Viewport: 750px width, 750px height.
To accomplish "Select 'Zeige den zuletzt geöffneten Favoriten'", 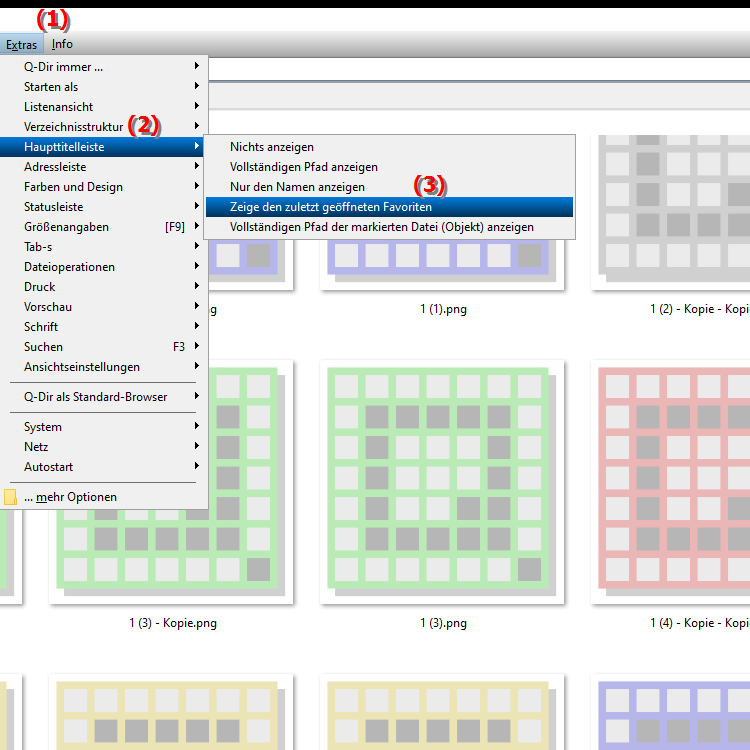I will pyautogui.click(x=389, y=207).
